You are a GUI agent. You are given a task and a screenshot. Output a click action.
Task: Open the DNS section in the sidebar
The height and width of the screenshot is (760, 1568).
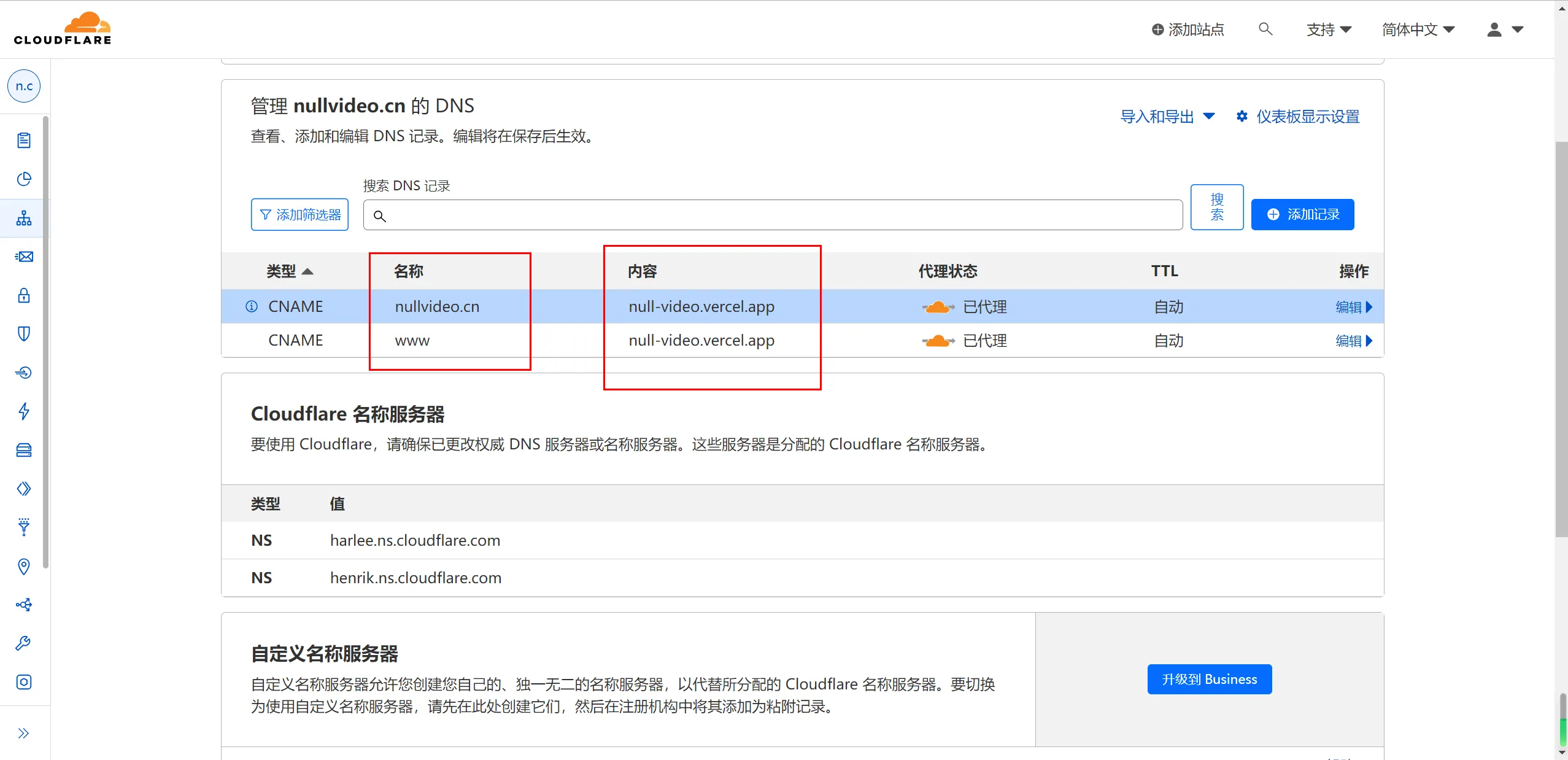click(x=24, y=218)
